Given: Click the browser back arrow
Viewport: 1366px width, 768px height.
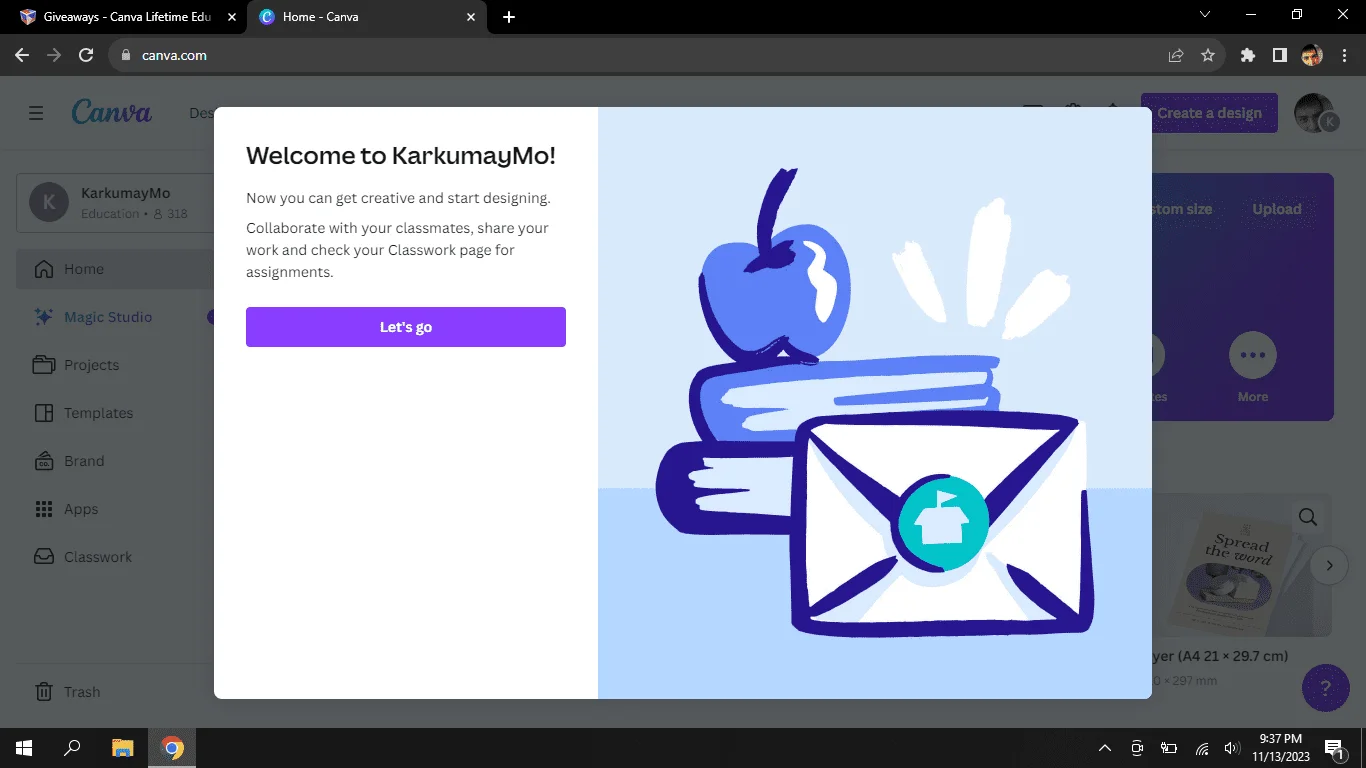Looking at the screenshot, I should pos(22,56).
